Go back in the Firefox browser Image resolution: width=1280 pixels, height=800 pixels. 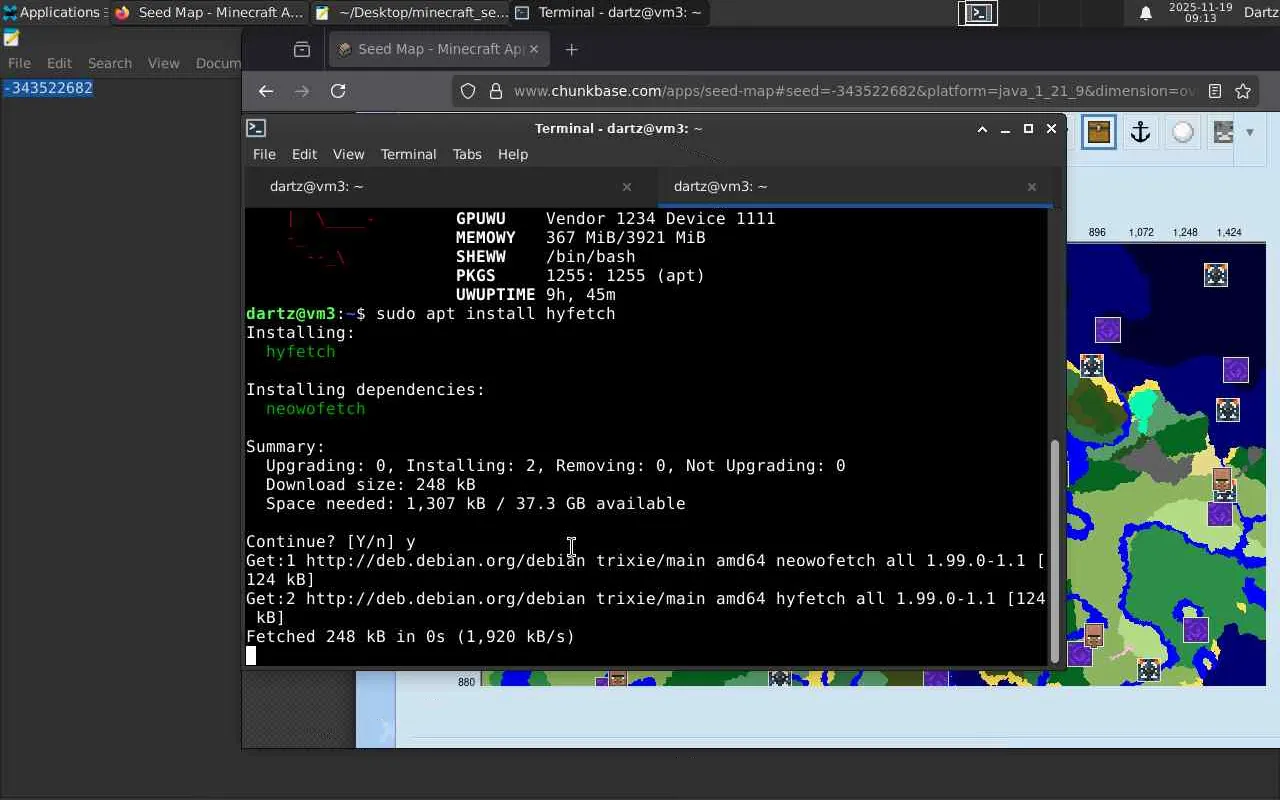265,91
